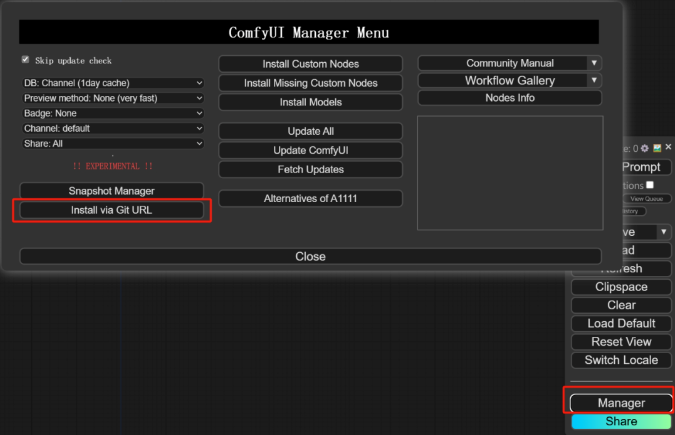
Task: Click the Clear button
Action: [x=621, y=305]
